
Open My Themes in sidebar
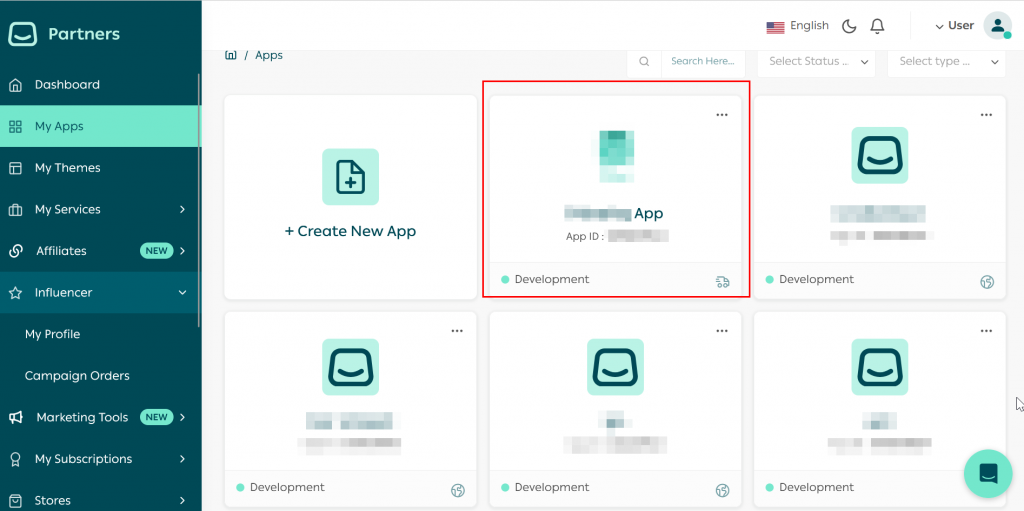tap(67, 168)
